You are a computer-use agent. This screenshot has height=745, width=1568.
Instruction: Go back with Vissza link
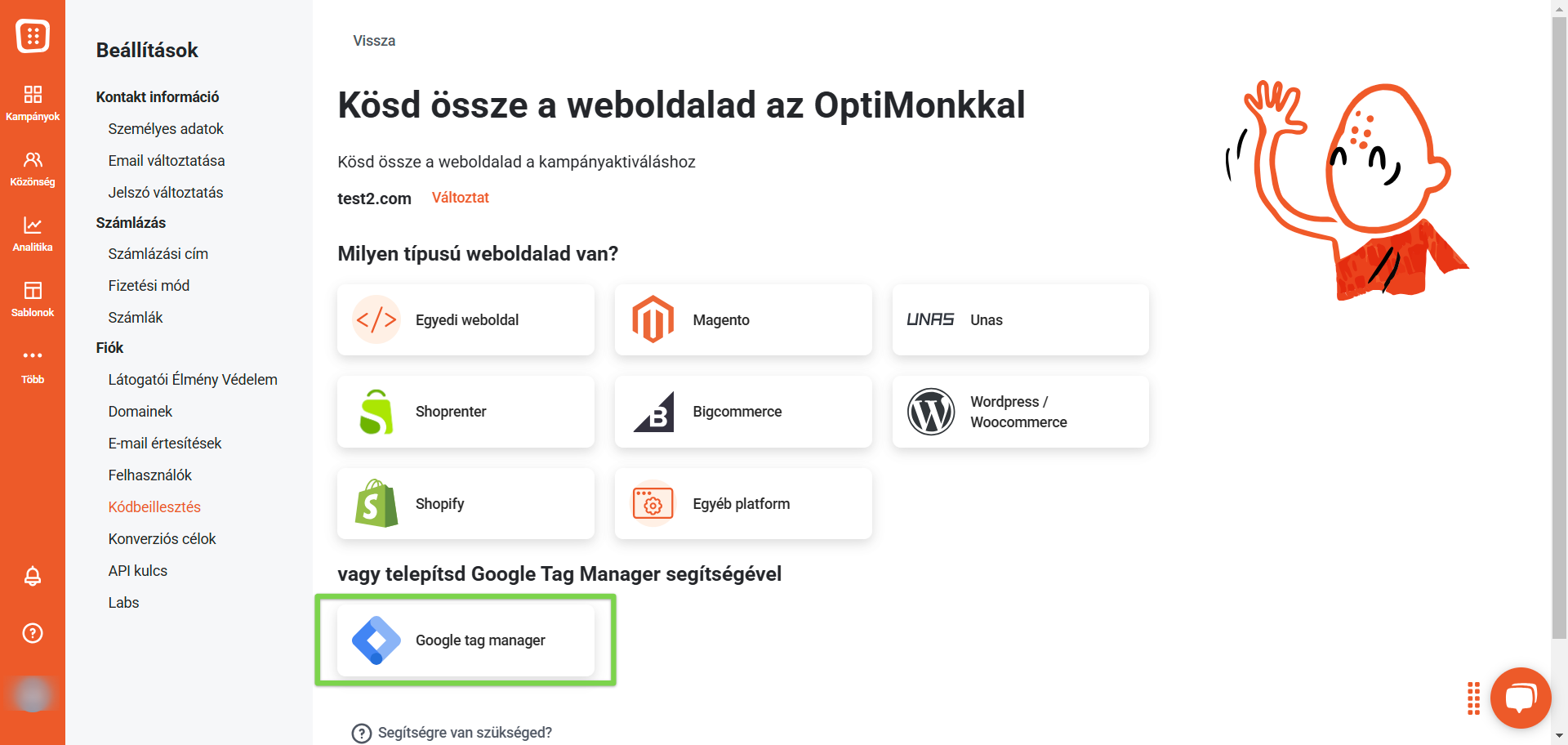(x=374, y=41)
